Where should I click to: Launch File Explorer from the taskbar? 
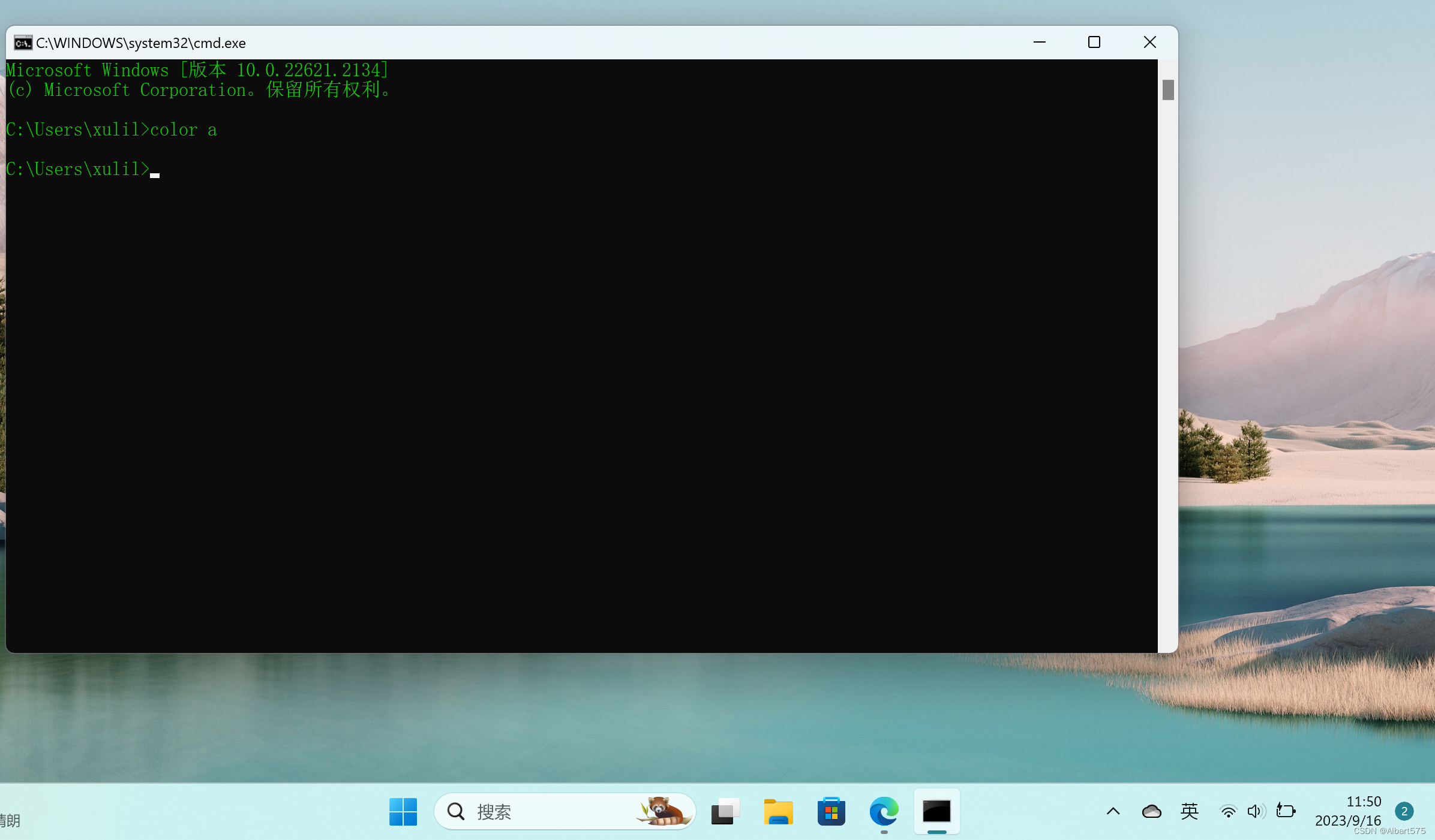pyautogui.click(x=778, y=811)
